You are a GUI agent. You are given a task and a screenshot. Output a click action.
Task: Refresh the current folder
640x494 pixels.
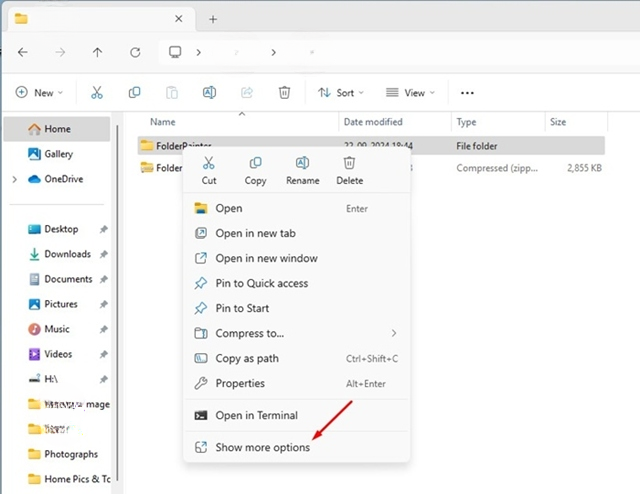point(135,52)
